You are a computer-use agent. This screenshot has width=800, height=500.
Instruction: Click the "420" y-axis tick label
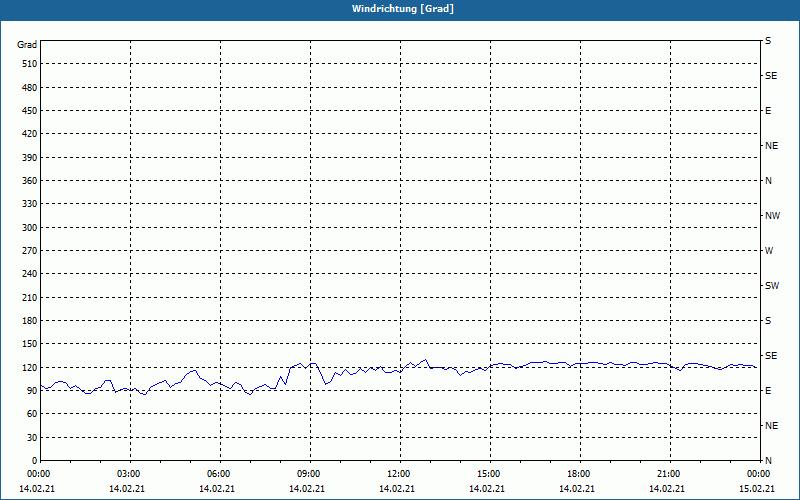30,134
